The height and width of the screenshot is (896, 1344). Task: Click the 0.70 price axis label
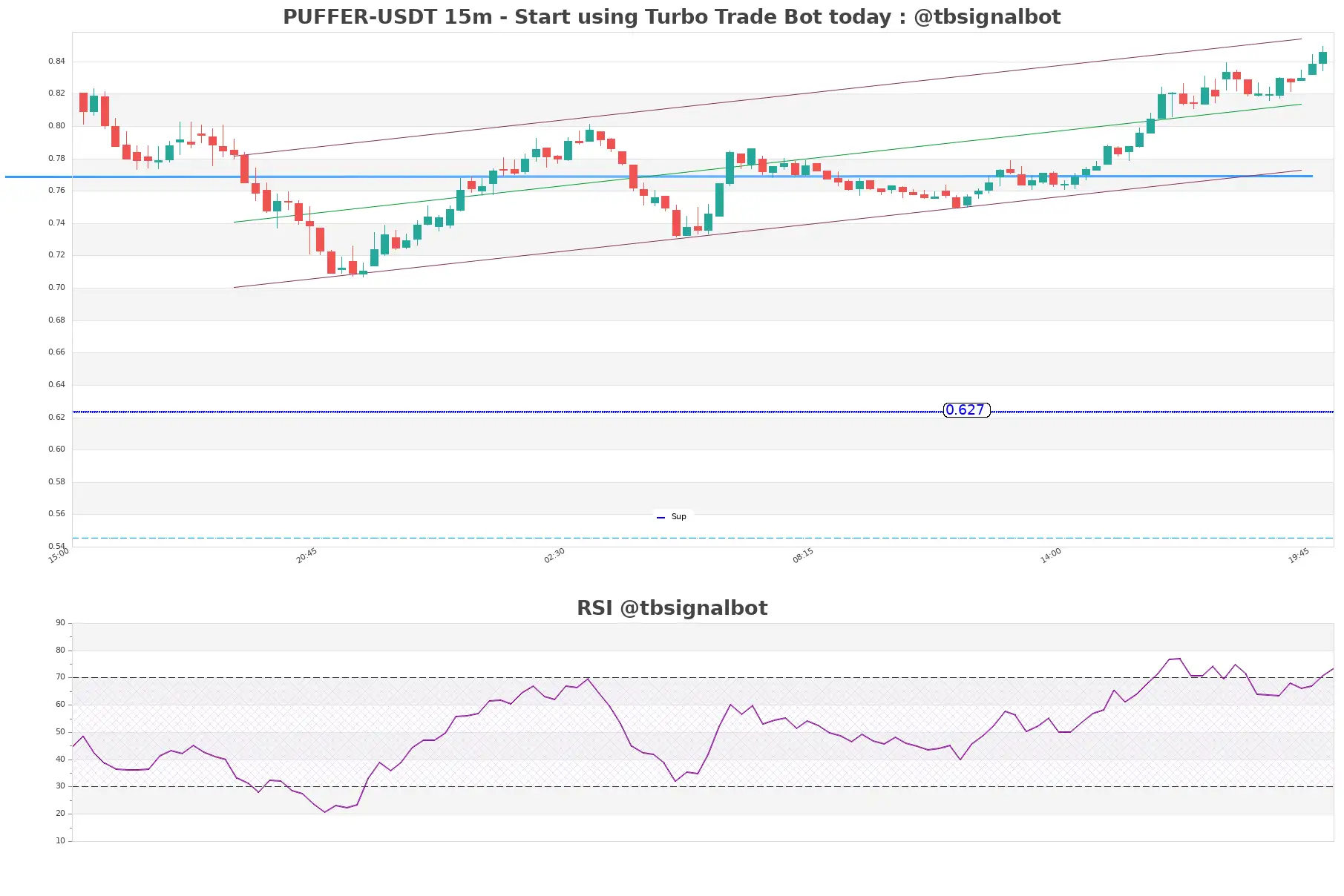click(56, 287)
